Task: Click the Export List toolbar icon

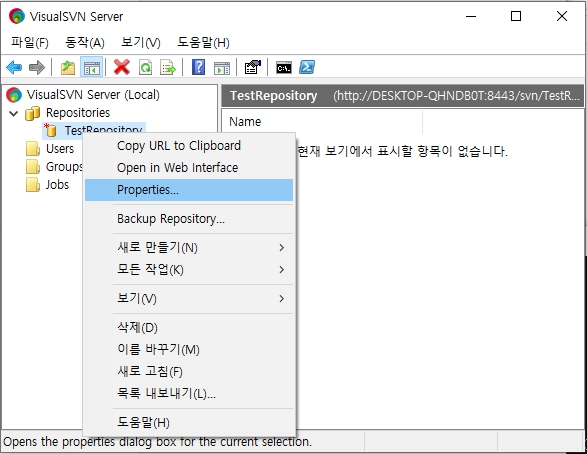Action: tap(168, 67)
